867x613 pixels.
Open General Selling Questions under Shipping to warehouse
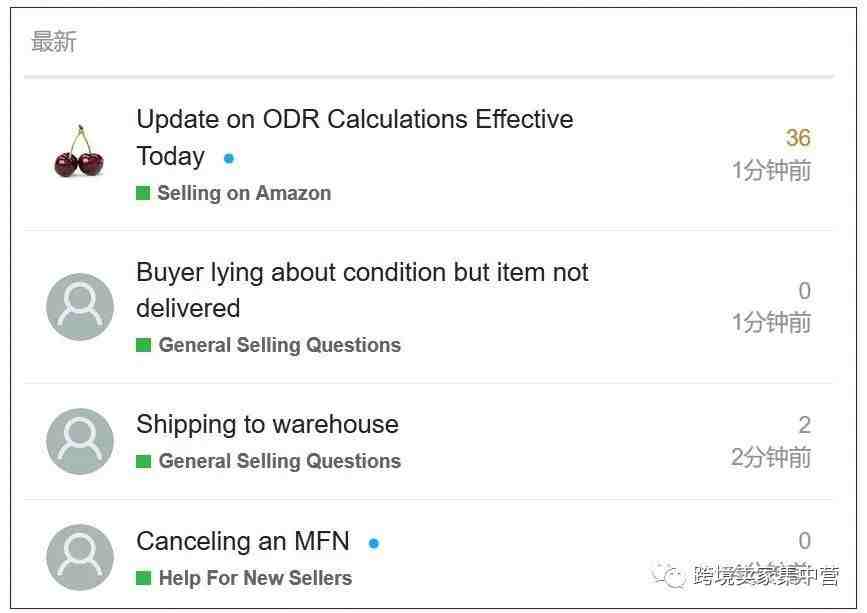(x=279, y=461)
